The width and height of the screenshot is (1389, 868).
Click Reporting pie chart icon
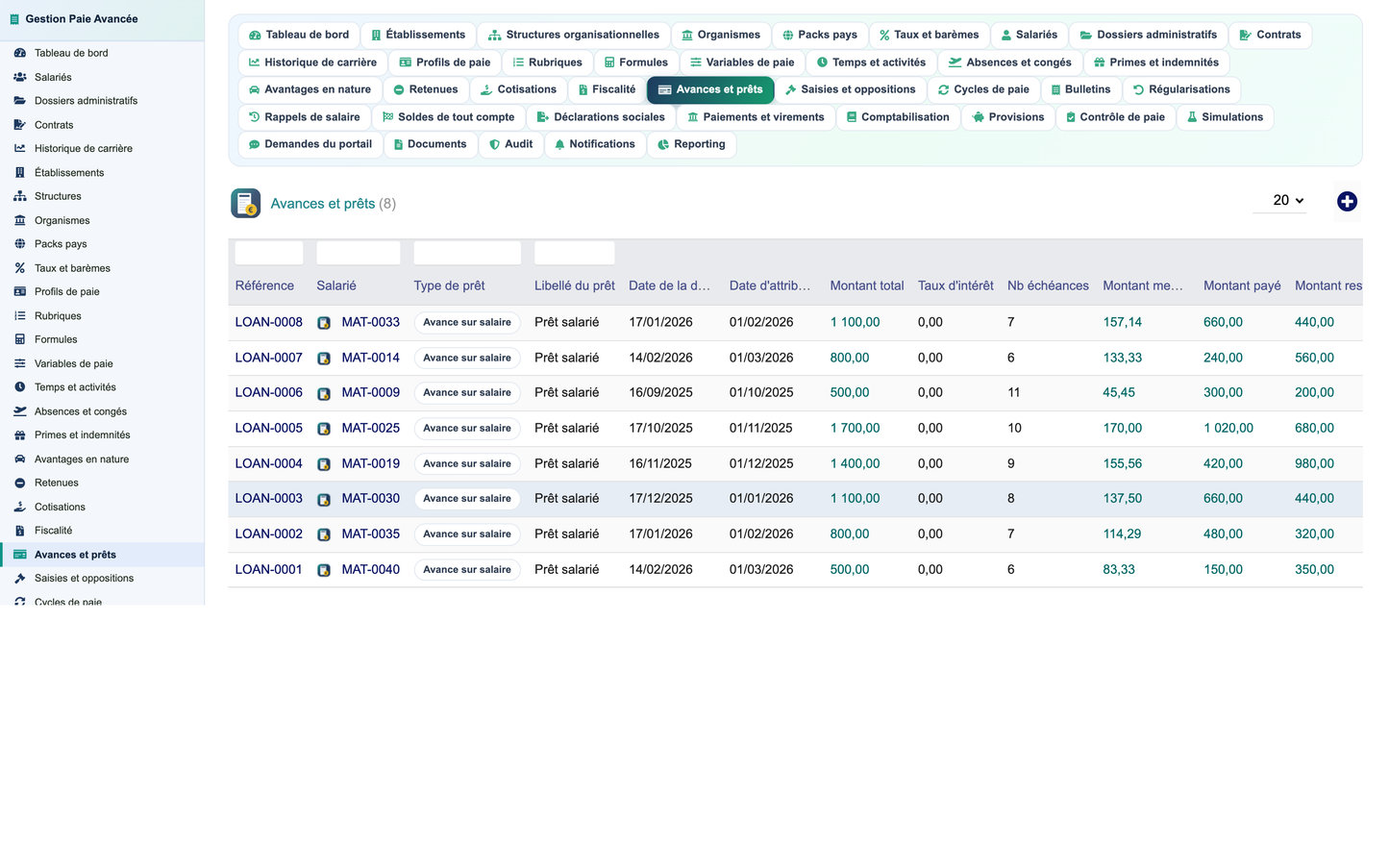[663, 145]
